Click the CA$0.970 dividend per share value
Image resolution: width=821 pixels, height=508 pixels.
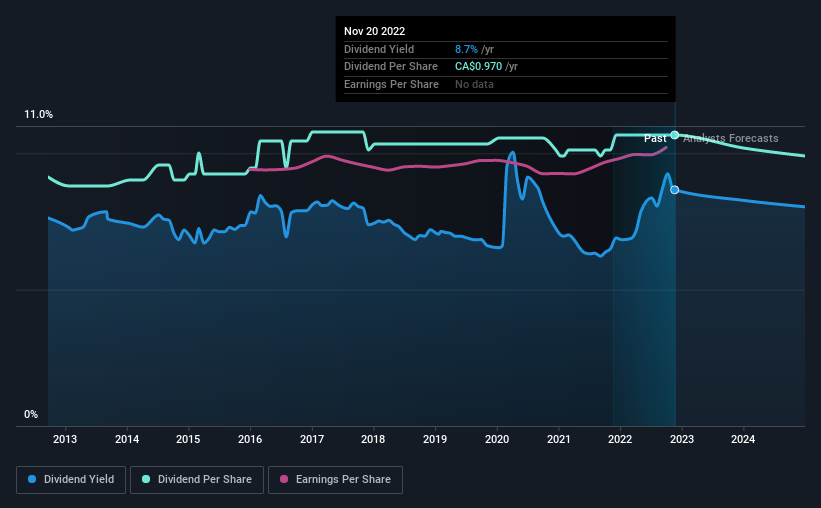click(479, 67)
